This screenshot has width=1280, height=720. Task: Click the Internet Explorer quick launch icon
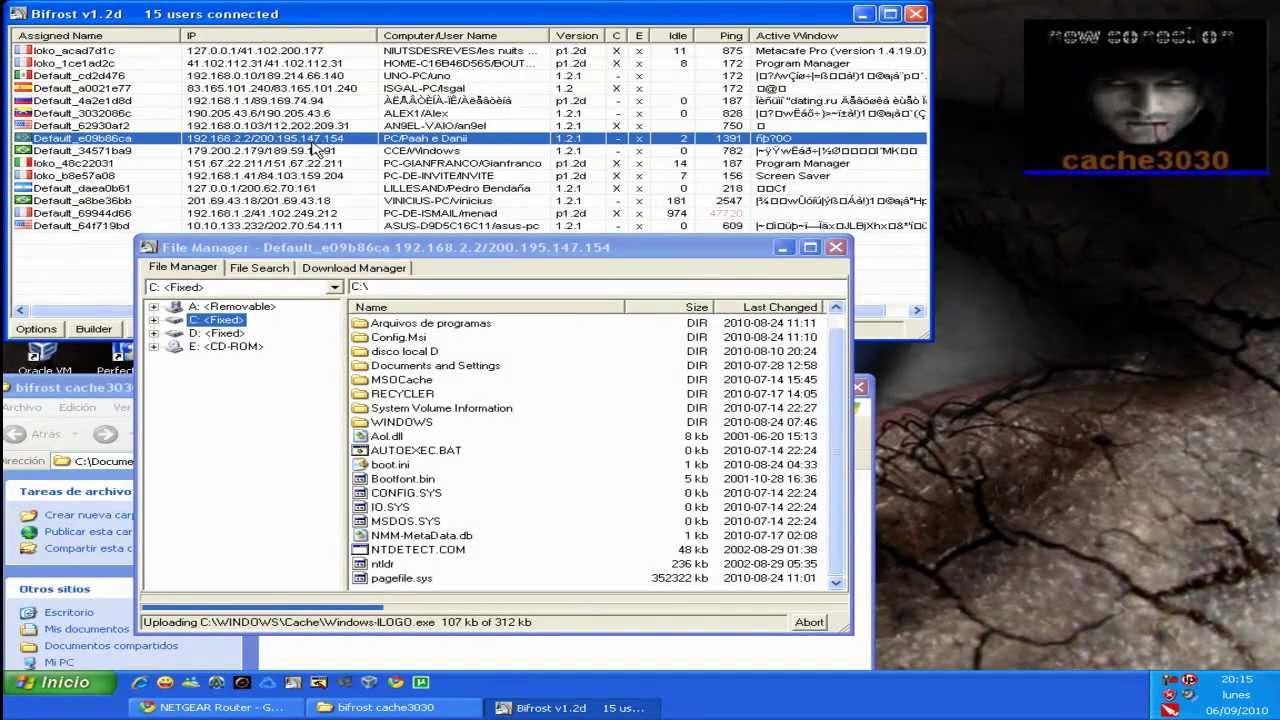click(x=139, y=682)
